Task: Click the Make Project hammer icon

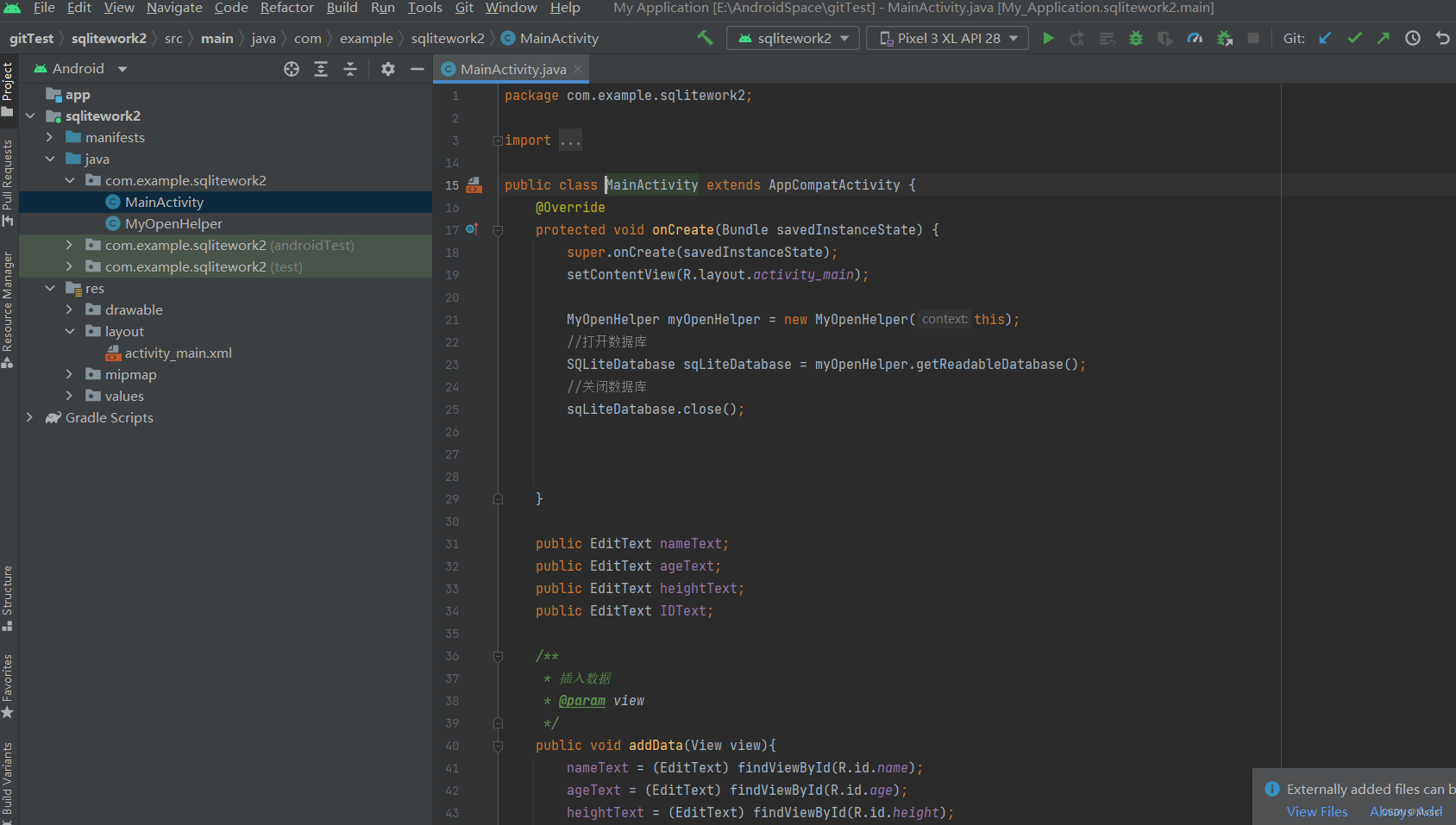Action: 705,38
